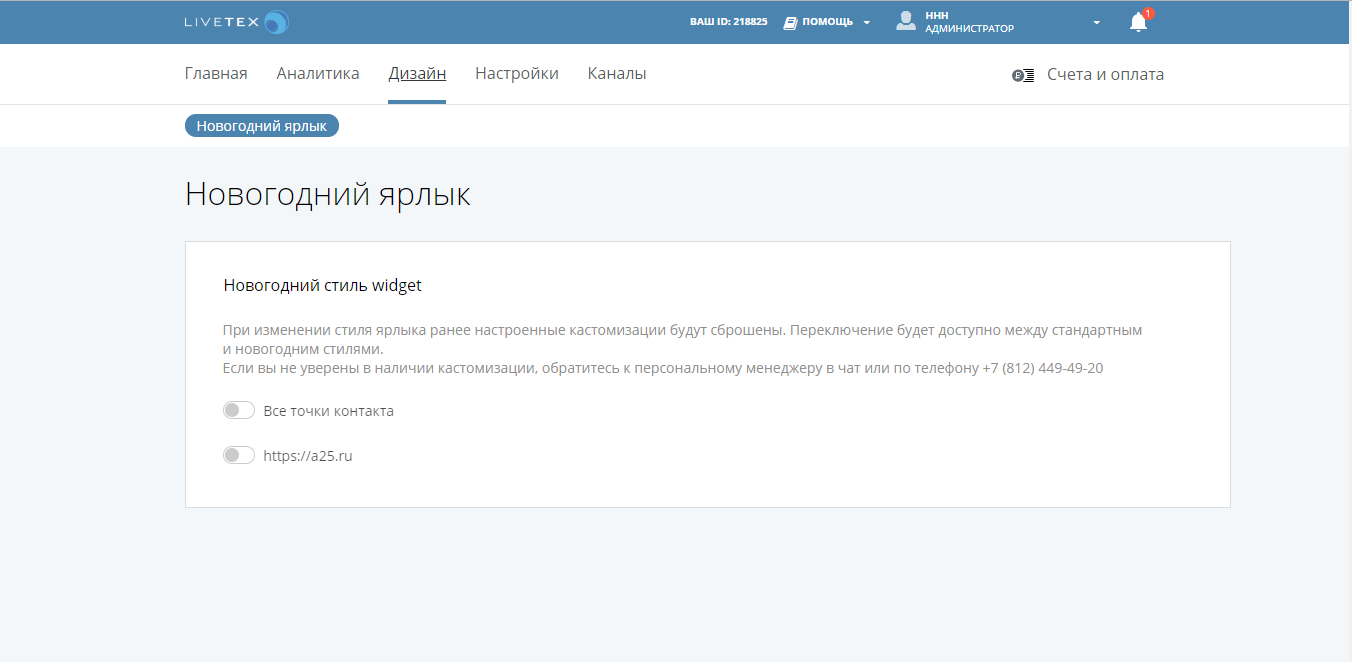Click the ВАШ ID: 218825 text
1352x662 pixels.
(729, 22)
